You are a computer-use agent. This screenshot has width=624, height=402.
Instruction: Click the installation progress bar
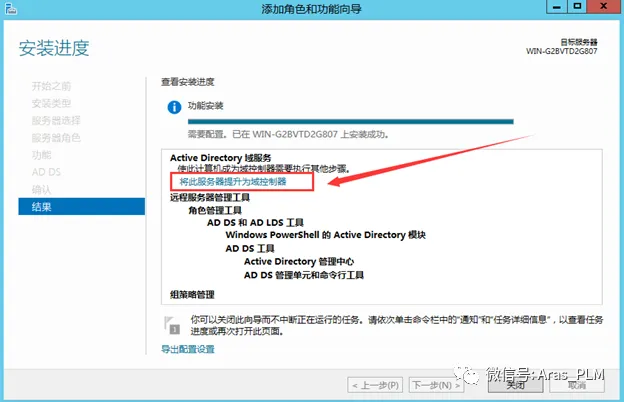click(351, 122)
